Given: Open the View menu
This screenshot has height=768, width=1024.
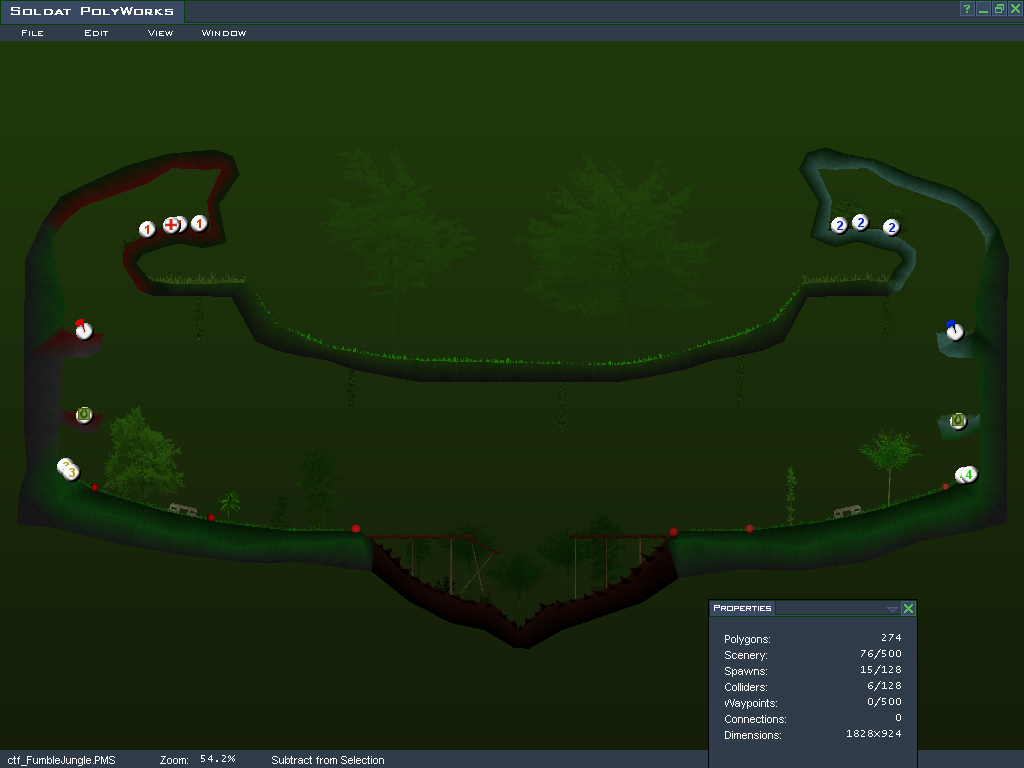Looking at the screenshot, I should point(160,33).
